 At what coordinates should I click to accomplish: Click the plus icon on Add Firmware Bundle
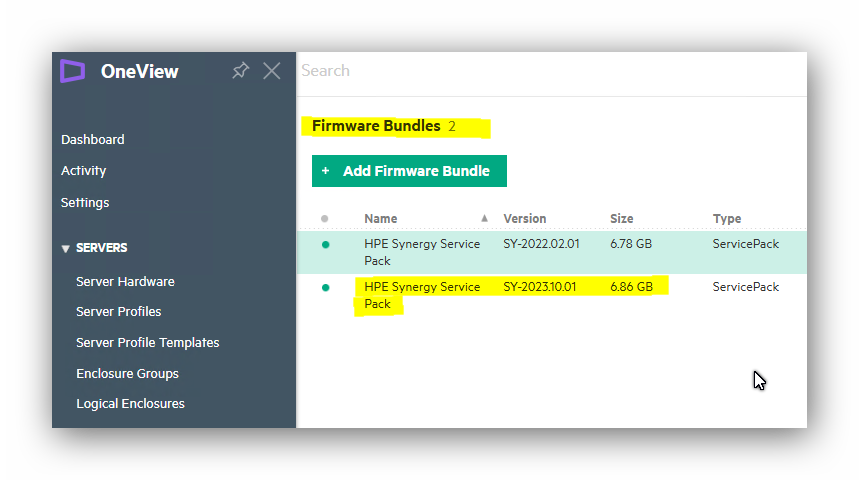pos(325,171)
